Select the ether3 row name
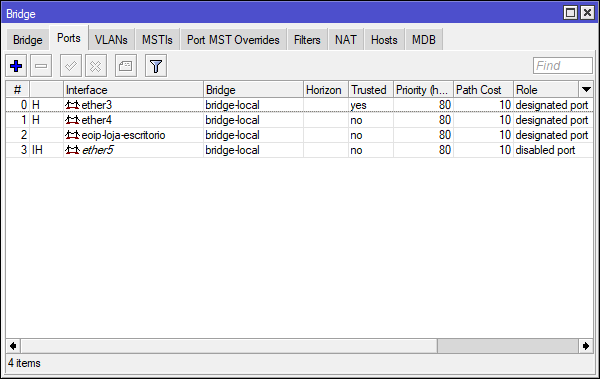Screen dimensions: 600x379 pos(96,105)
